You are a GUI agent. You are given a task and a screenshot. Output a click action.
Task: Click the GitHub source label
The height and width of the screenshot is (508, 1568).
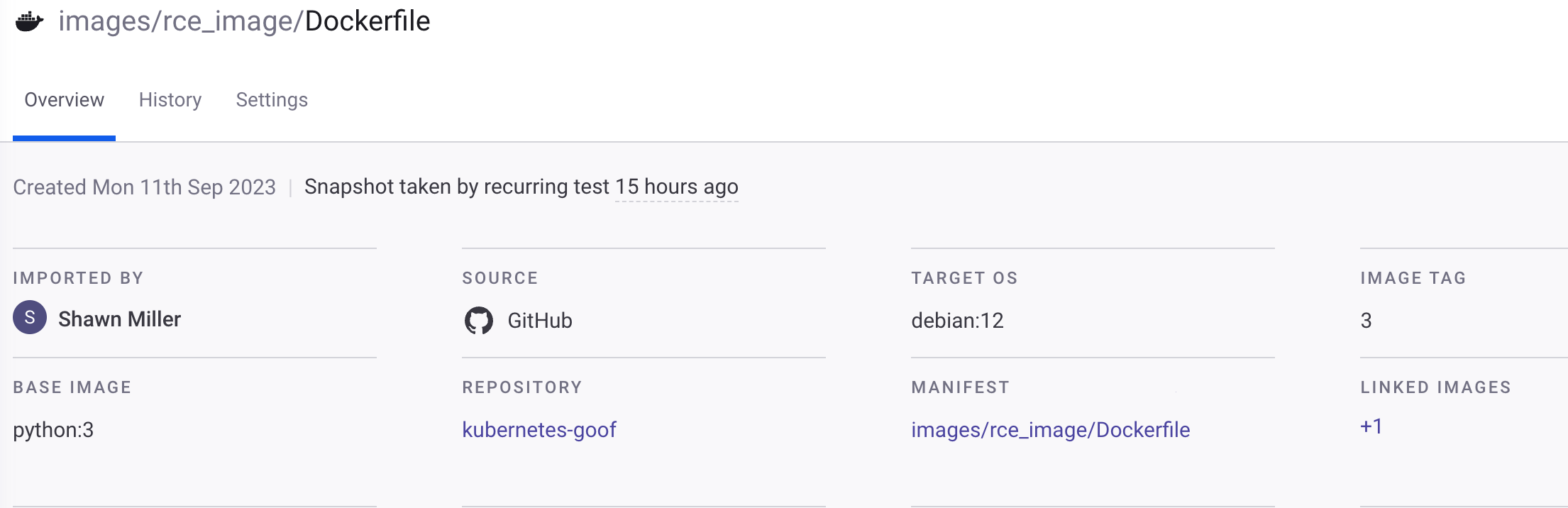[x=540, y=321]
